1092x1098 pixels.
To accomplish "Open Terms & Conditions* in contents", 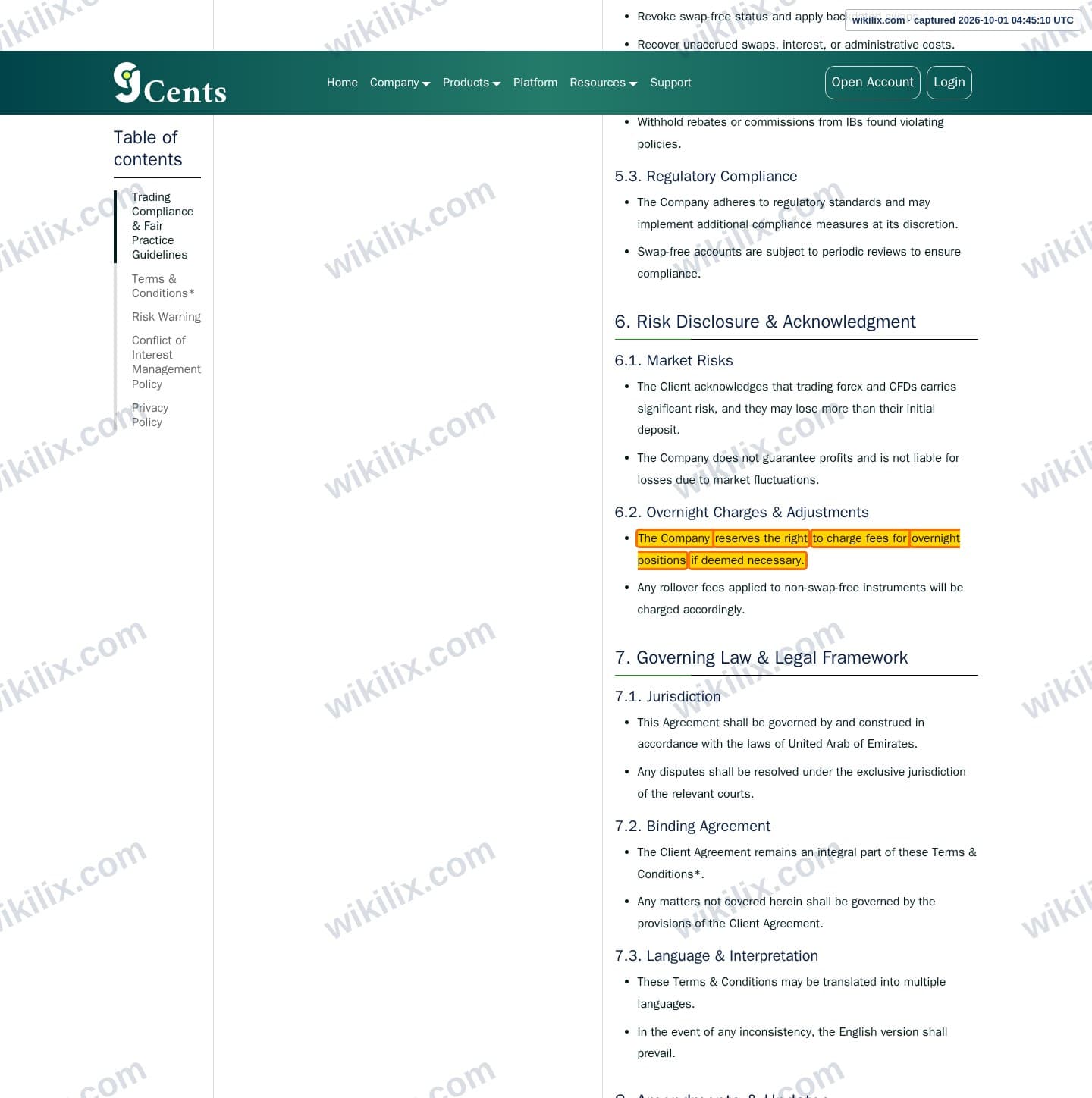I will [x=163, y=286].
